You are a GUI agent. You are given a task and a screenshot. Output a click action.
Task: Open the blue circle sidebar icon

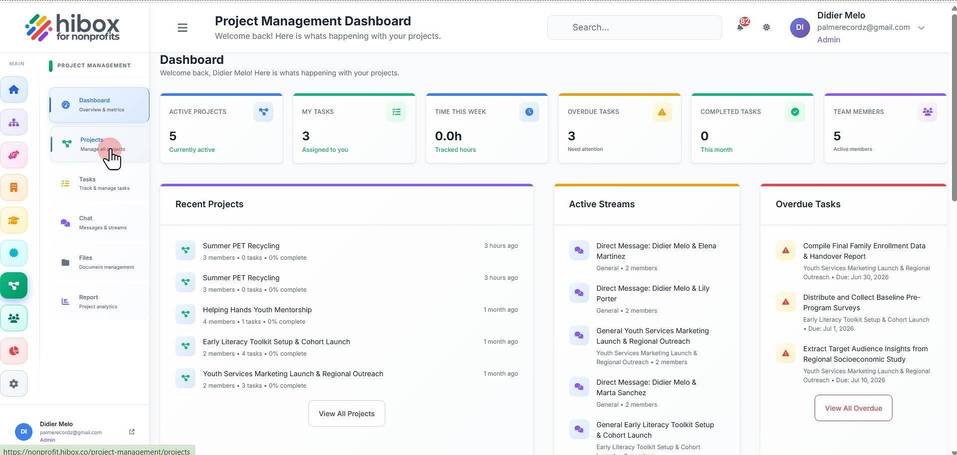13,252
